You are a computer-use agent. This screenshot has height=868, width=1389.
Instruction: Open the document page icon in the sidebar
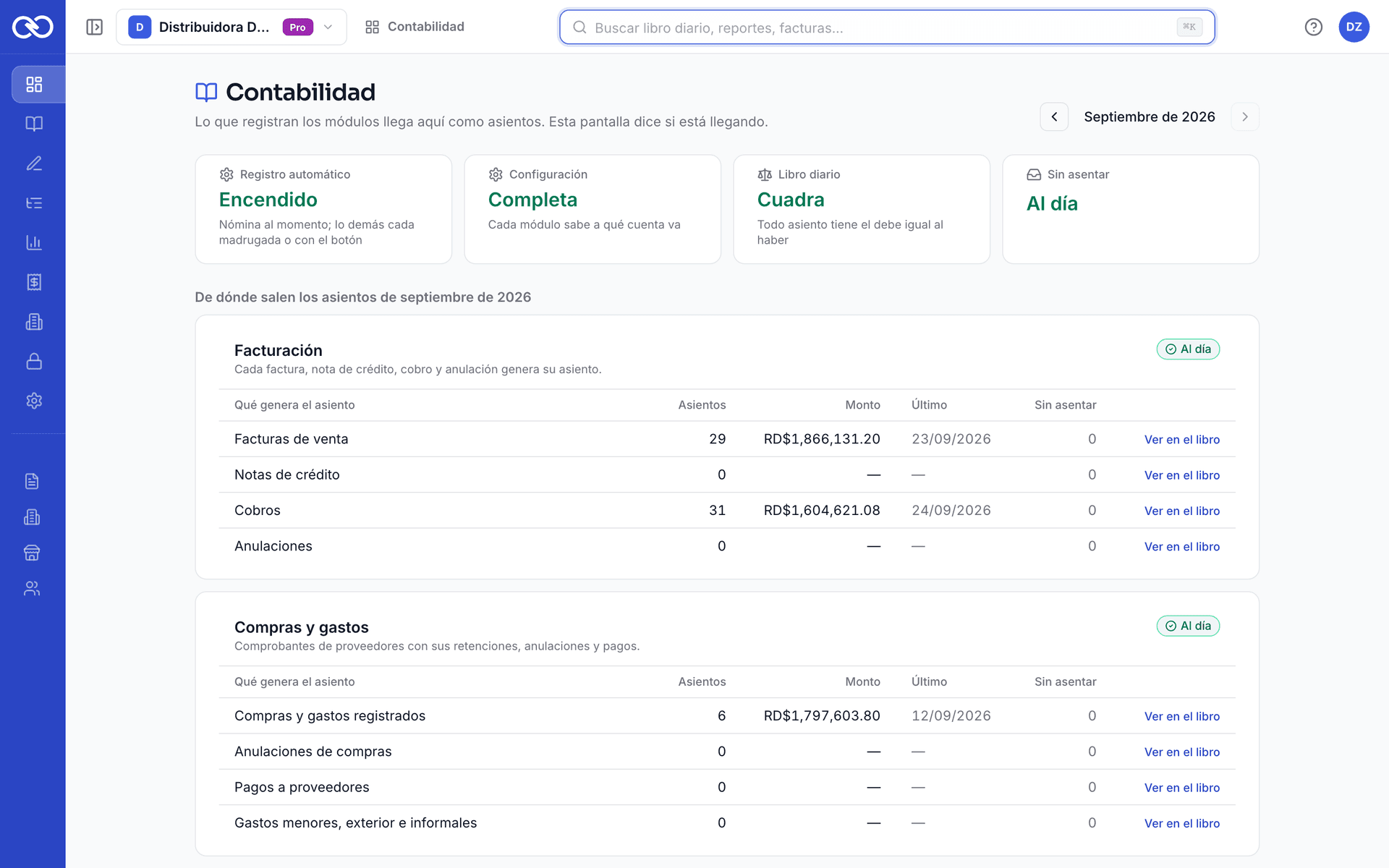32,481
